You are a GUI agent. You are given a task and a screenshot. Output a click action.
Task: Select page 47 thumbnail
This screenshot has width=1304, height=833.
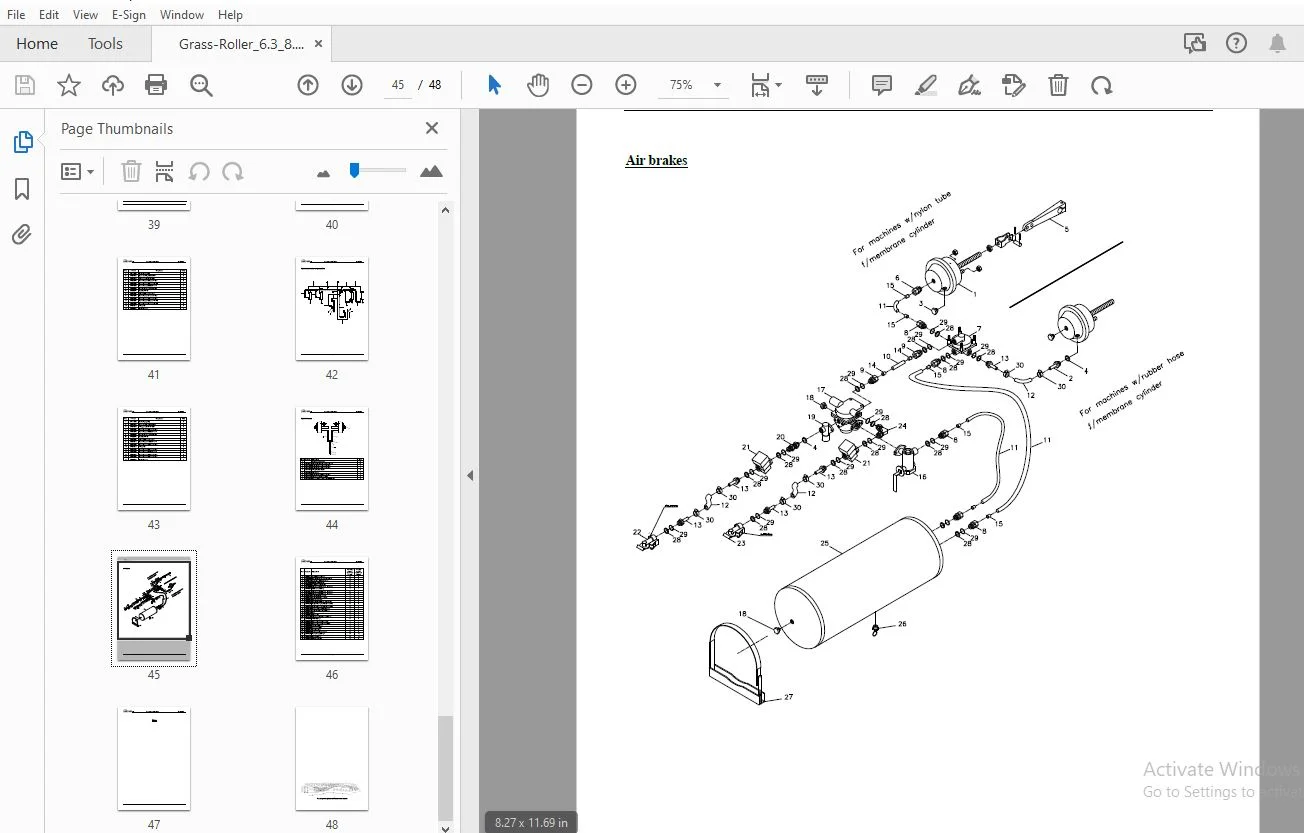tap(154, 759)
